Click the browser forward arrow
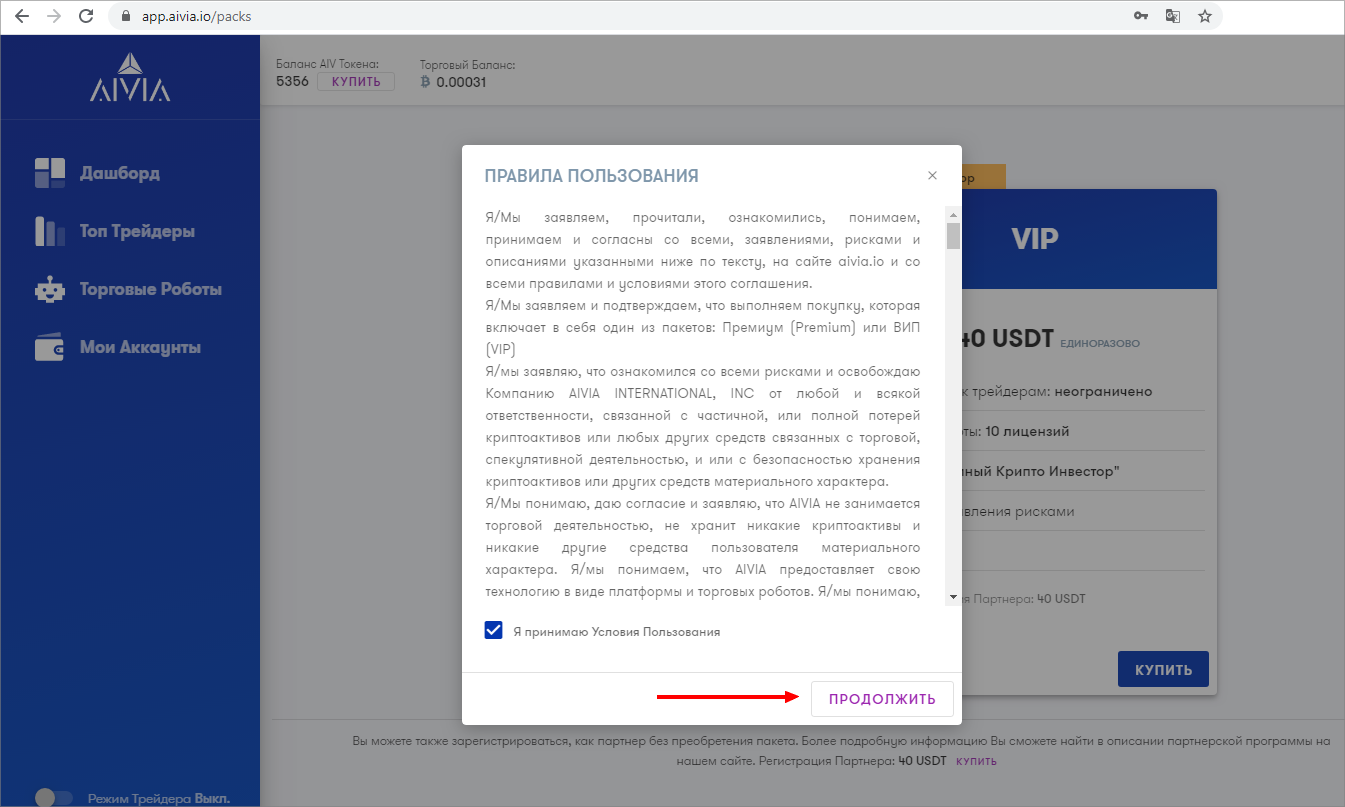This screenshot has height=807, width=1345. tap(53, 16)
